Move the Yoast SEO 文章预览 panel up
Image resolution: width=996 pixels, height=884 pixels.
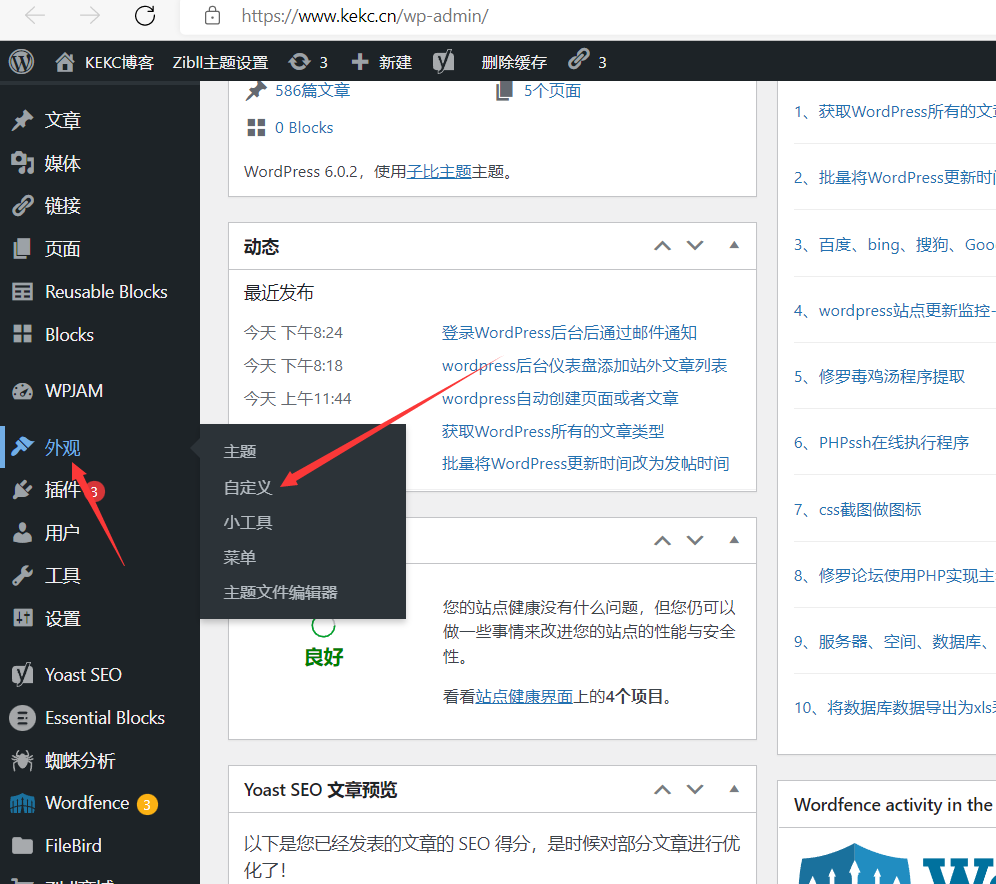[x=662, y=790]
